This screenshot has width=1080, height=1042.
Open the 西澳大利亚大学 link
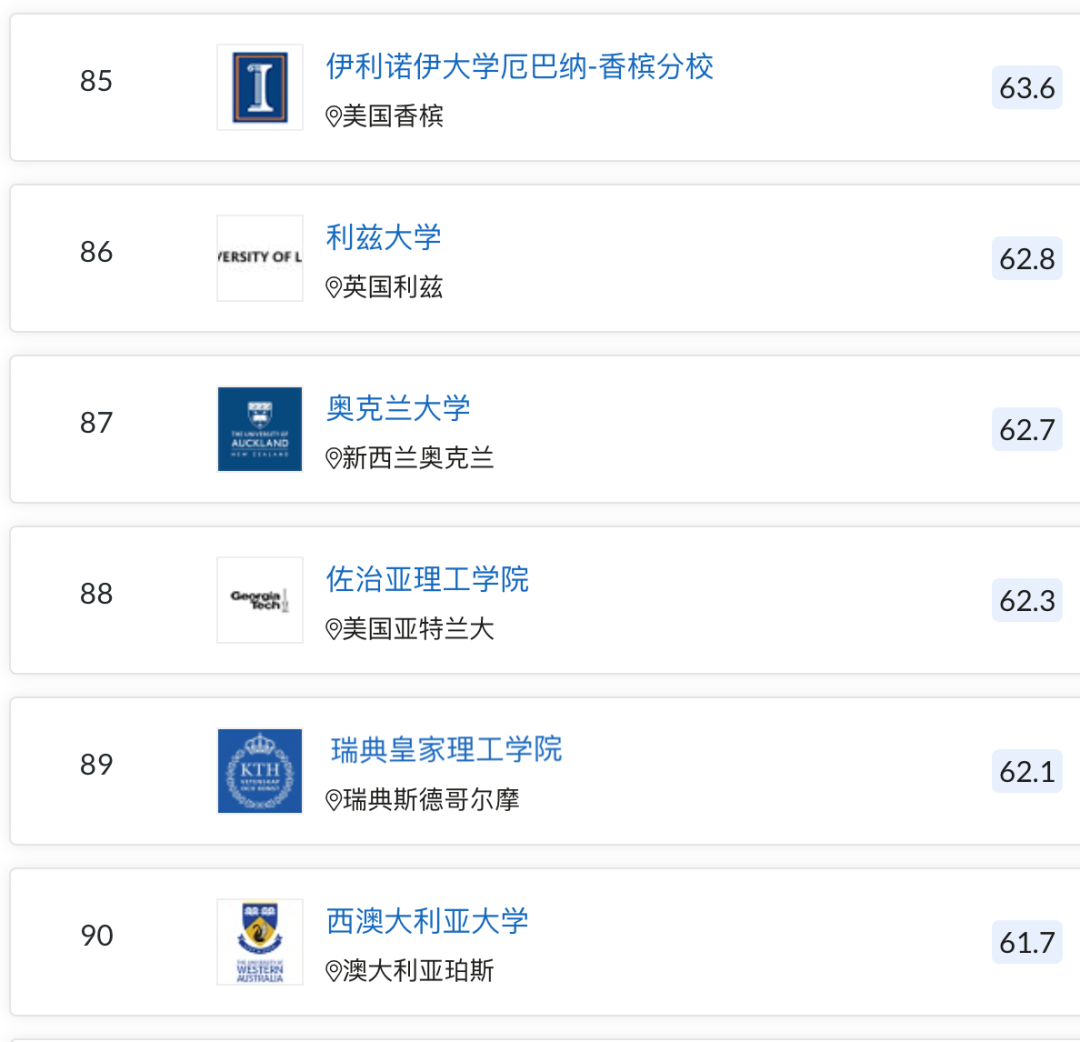coord(428,921)
